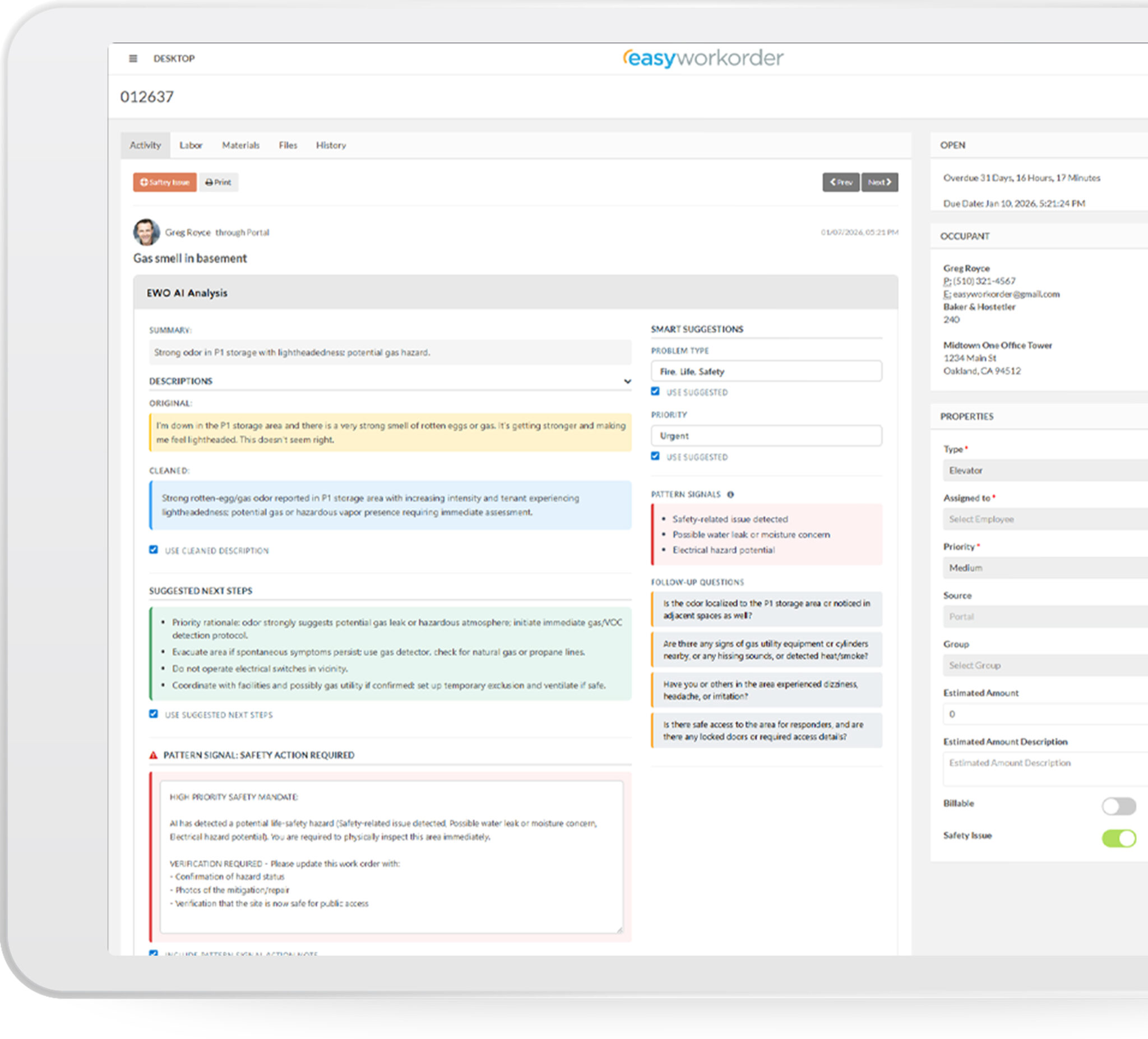The height and width of the screenshot is (1039, 1148).
Task: Turn off the Safety Issue switch
Action: (1118, 838)
